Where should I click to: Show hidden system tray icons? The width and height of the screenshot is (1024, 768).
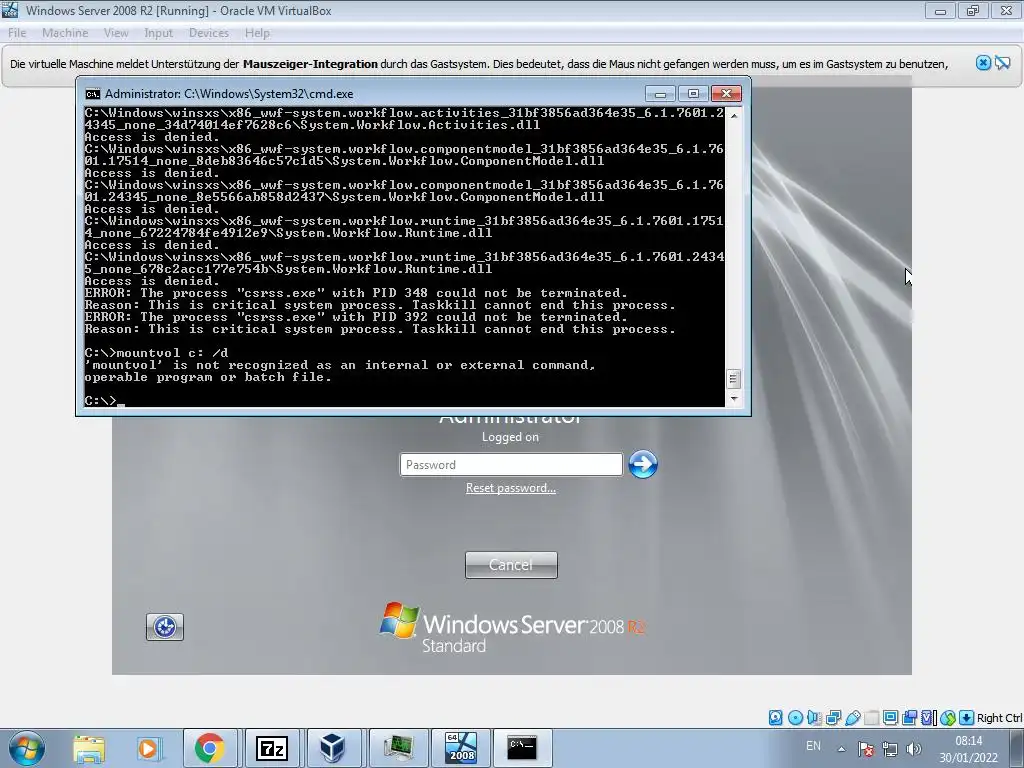tap(842, 749)
